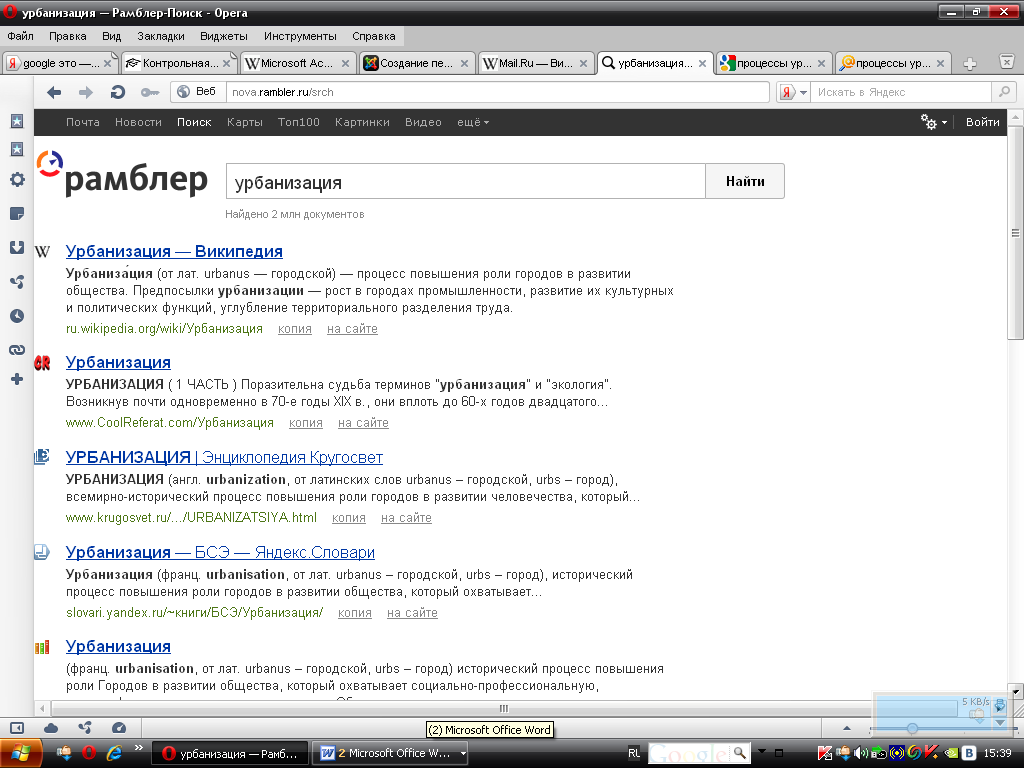The height and width of the screenshot is (768, 1024).
Task: Go to Новости in Rambler navigation
Action: click(138, 122)
